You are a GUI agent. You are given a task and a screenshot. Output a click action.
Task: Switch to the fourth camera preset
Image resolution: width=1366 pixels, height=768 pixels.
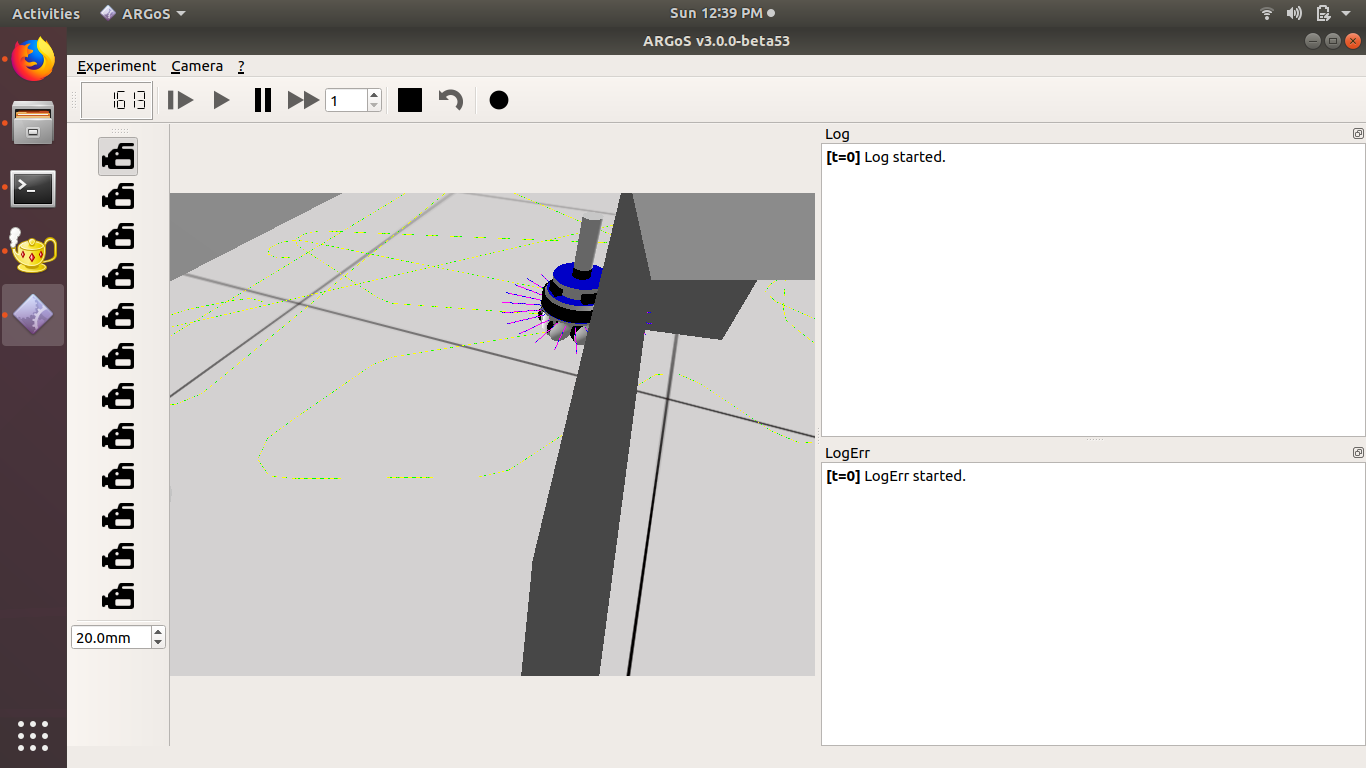tap(118, 277)
